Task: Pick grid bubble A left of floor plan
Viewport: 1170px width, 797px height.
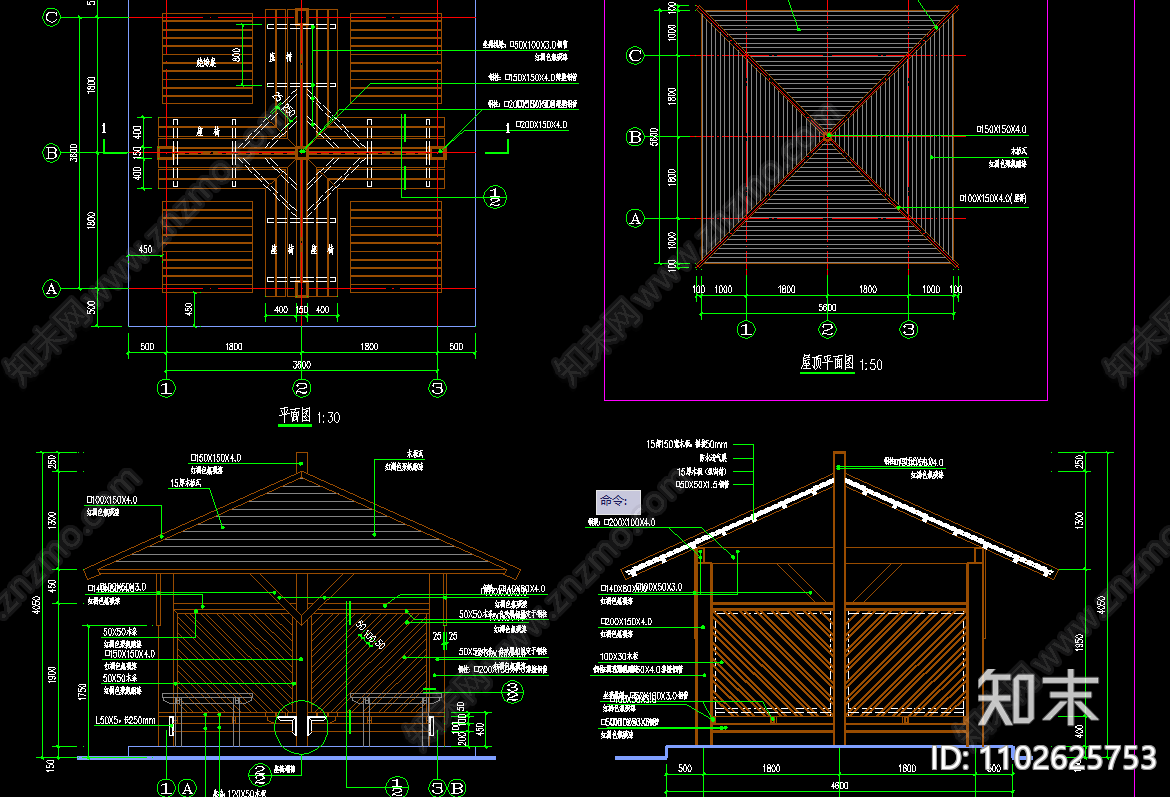Action: click(52, 289)
